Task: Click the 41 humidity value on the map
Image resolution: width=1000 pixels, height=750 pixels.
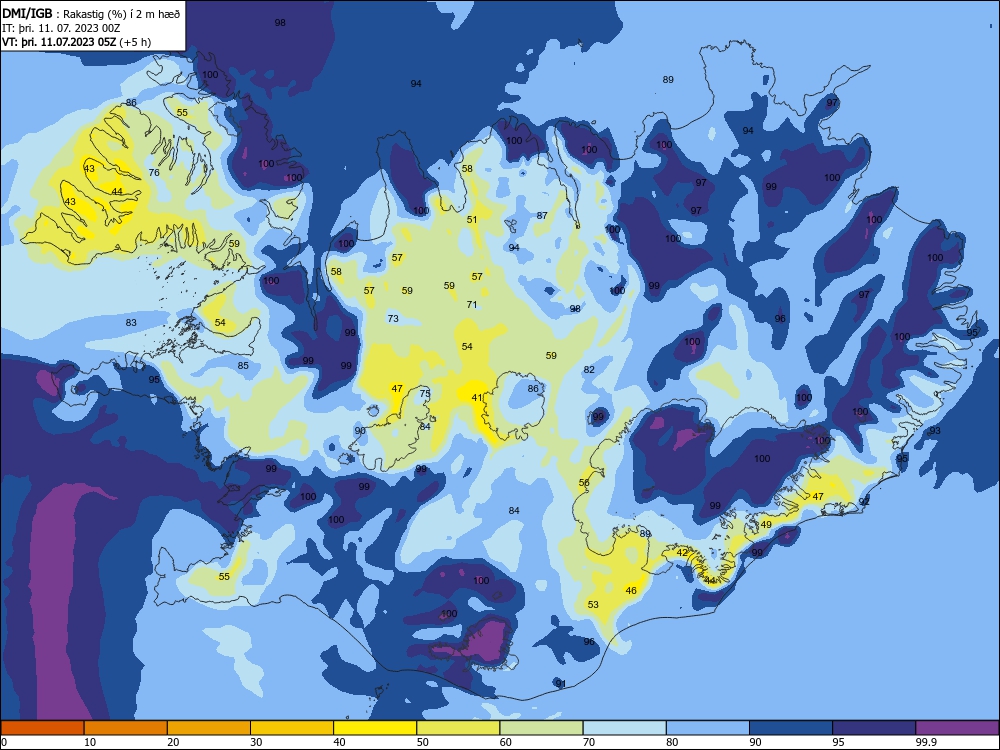Action: tap(476, 398)
